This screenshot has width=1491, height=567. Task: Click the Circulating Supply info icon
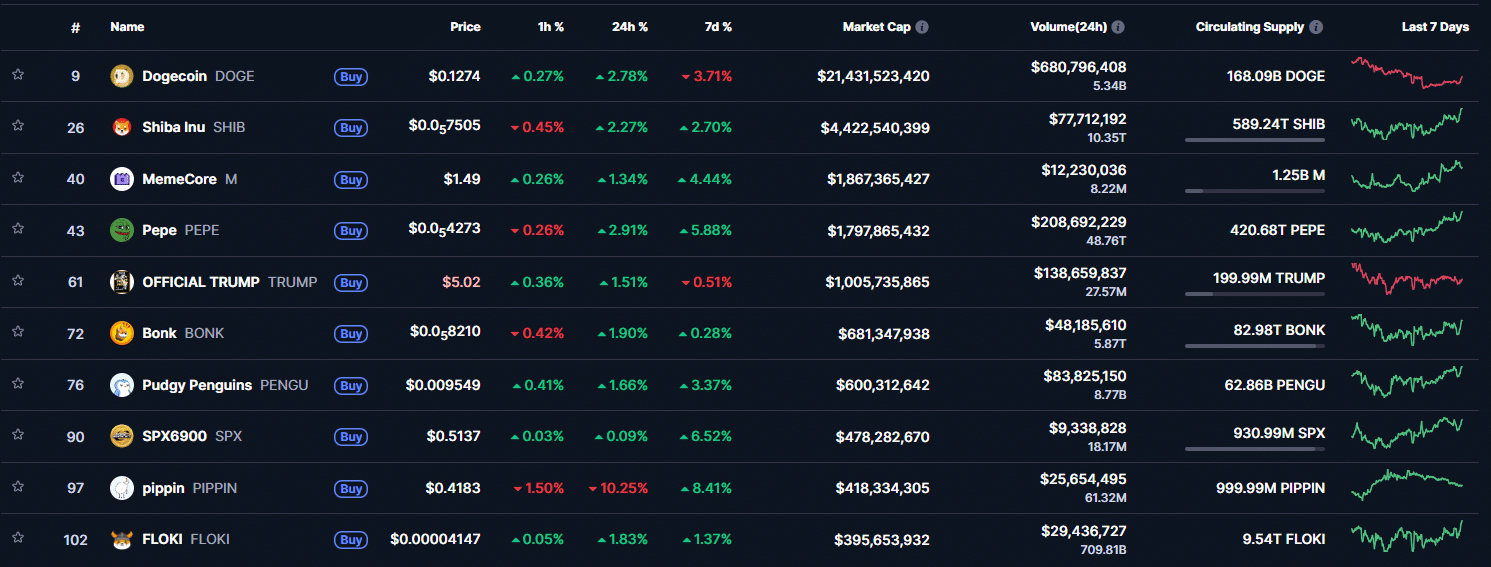click(1316, 27)
